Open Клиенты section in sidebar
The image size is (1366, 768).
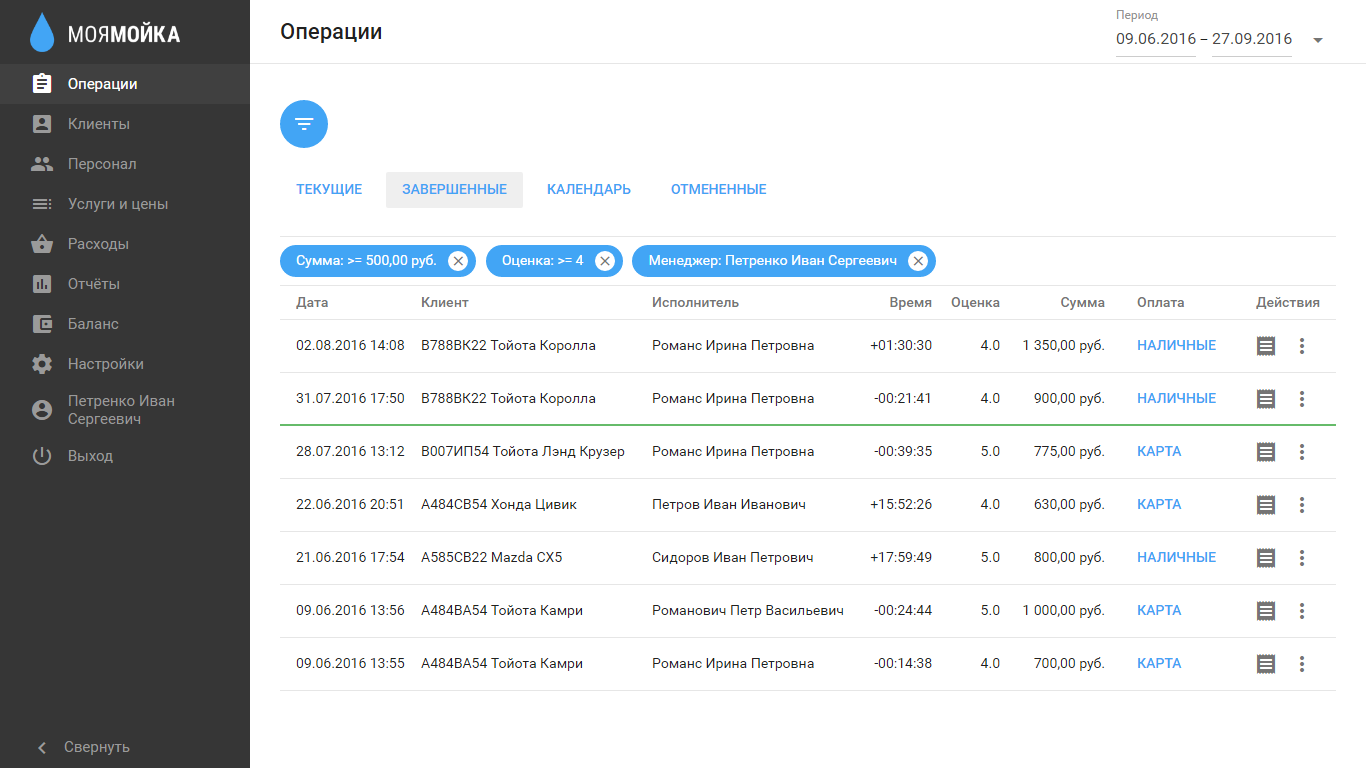(98, 124)
